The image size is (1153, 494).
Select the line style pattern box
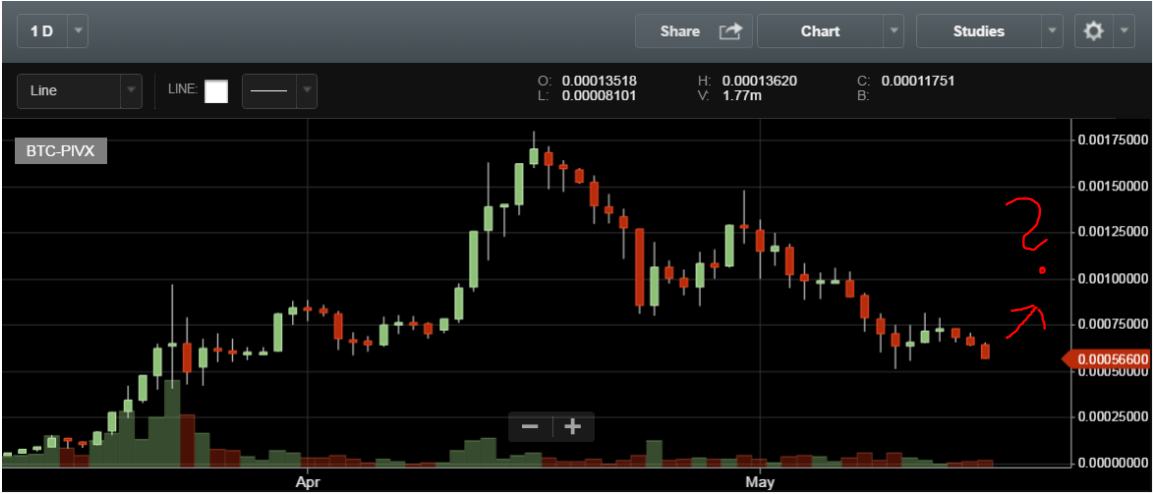coord(269,91)
